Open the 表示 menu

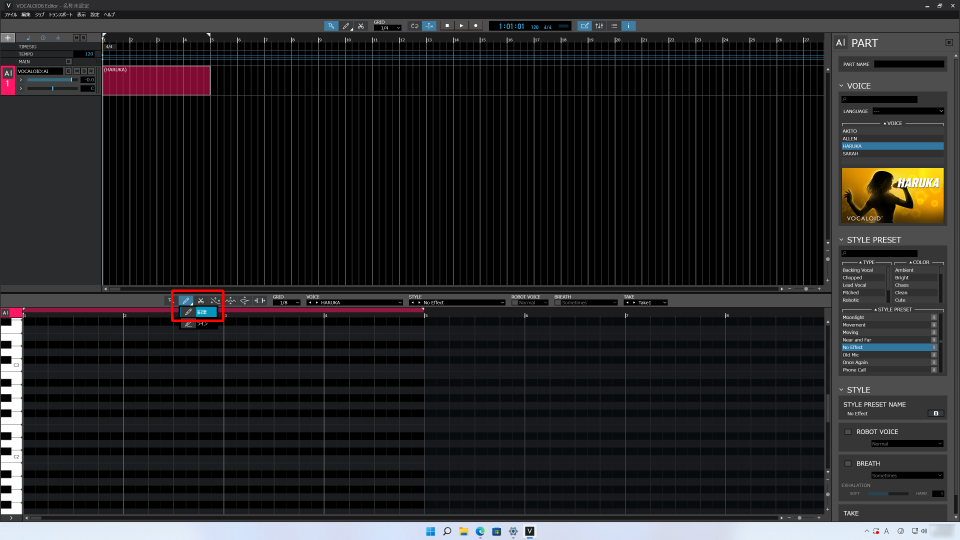coord(81,15)
